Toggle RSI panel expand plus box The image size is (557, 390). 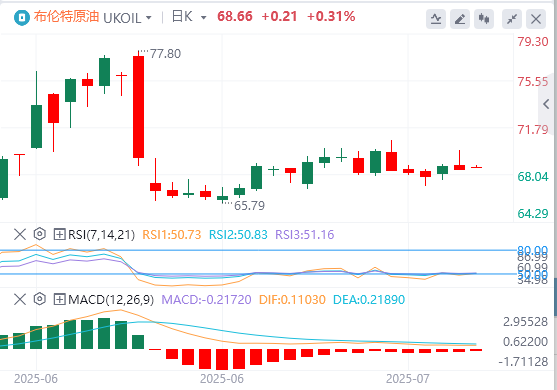(x=59, y=234)
